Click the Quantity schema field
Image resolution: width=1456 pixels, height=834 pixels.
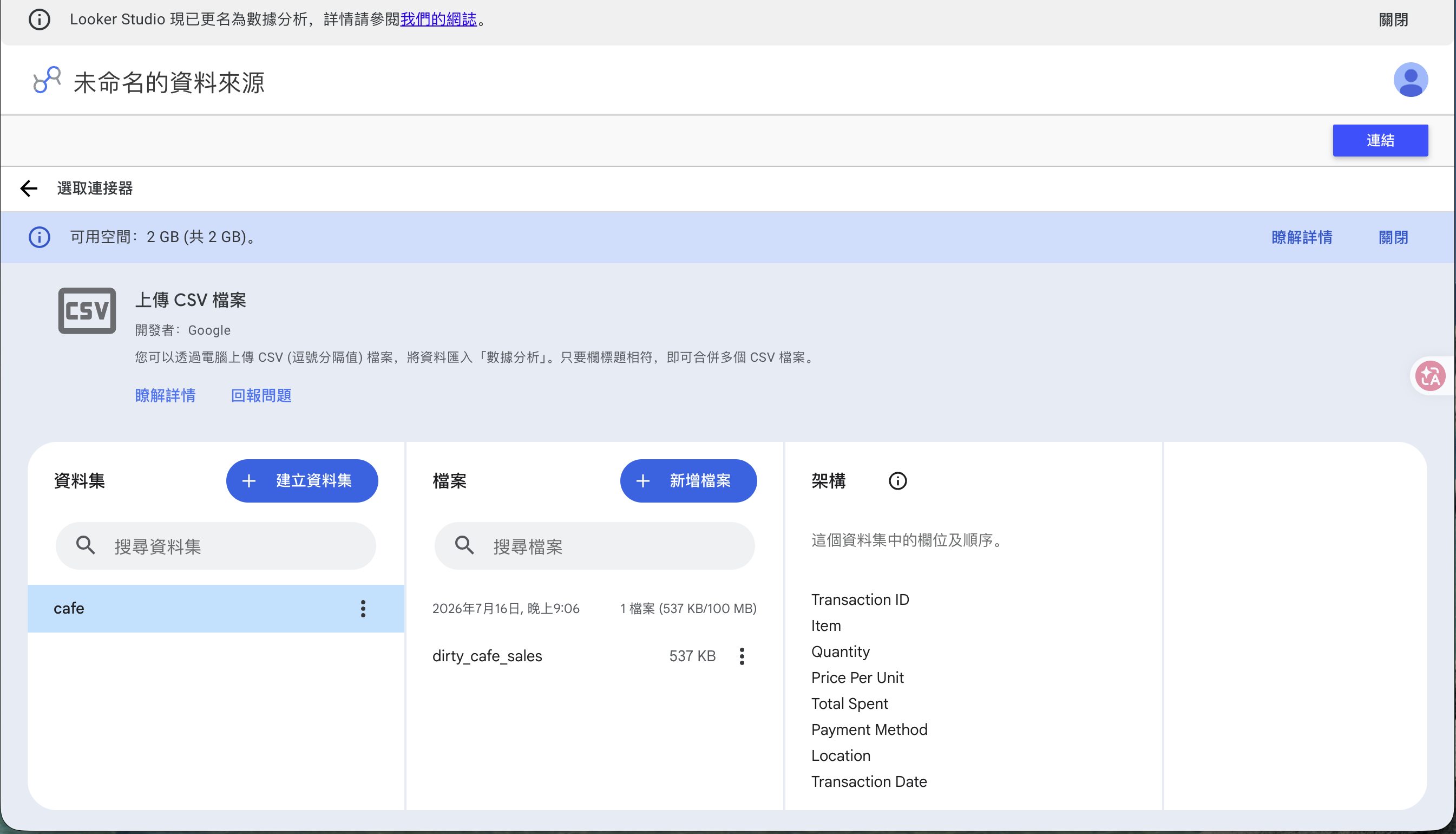pos(840,651)
